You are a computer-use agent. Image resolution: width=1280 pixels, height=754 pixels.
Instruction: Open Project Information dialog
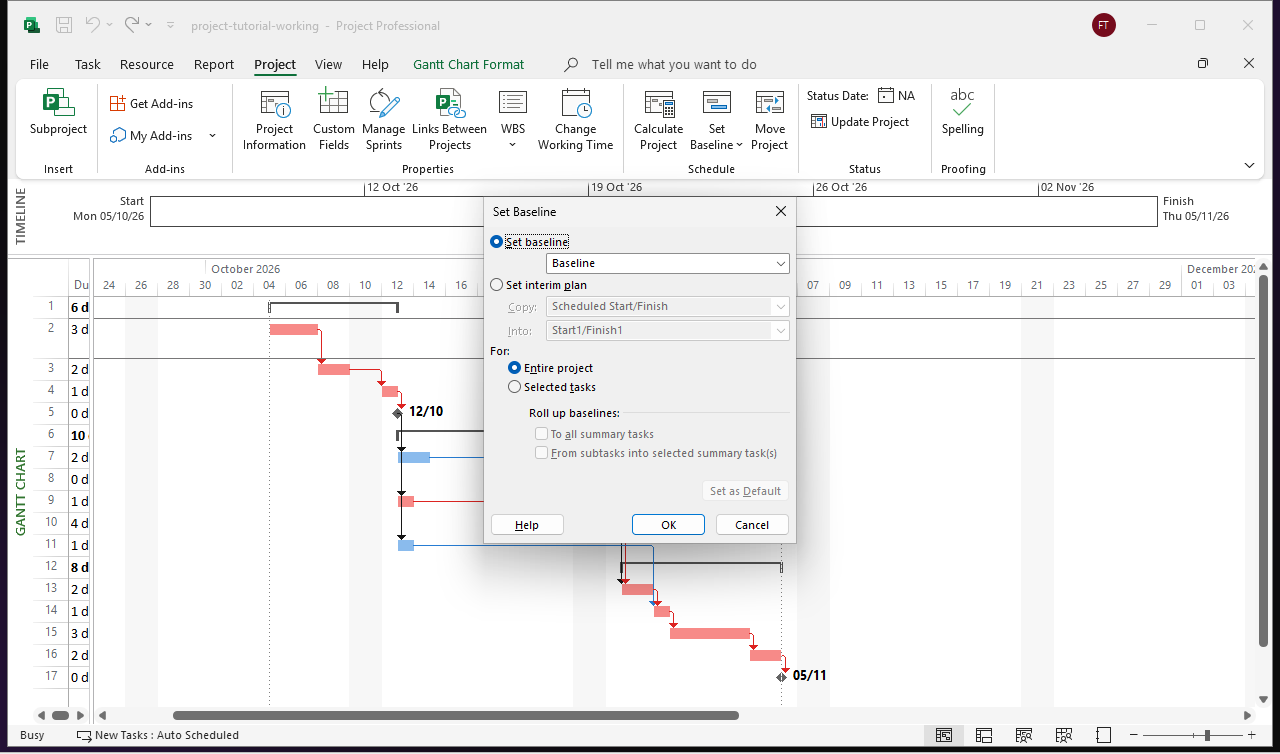pyautogui.click(x=274, y=120)
